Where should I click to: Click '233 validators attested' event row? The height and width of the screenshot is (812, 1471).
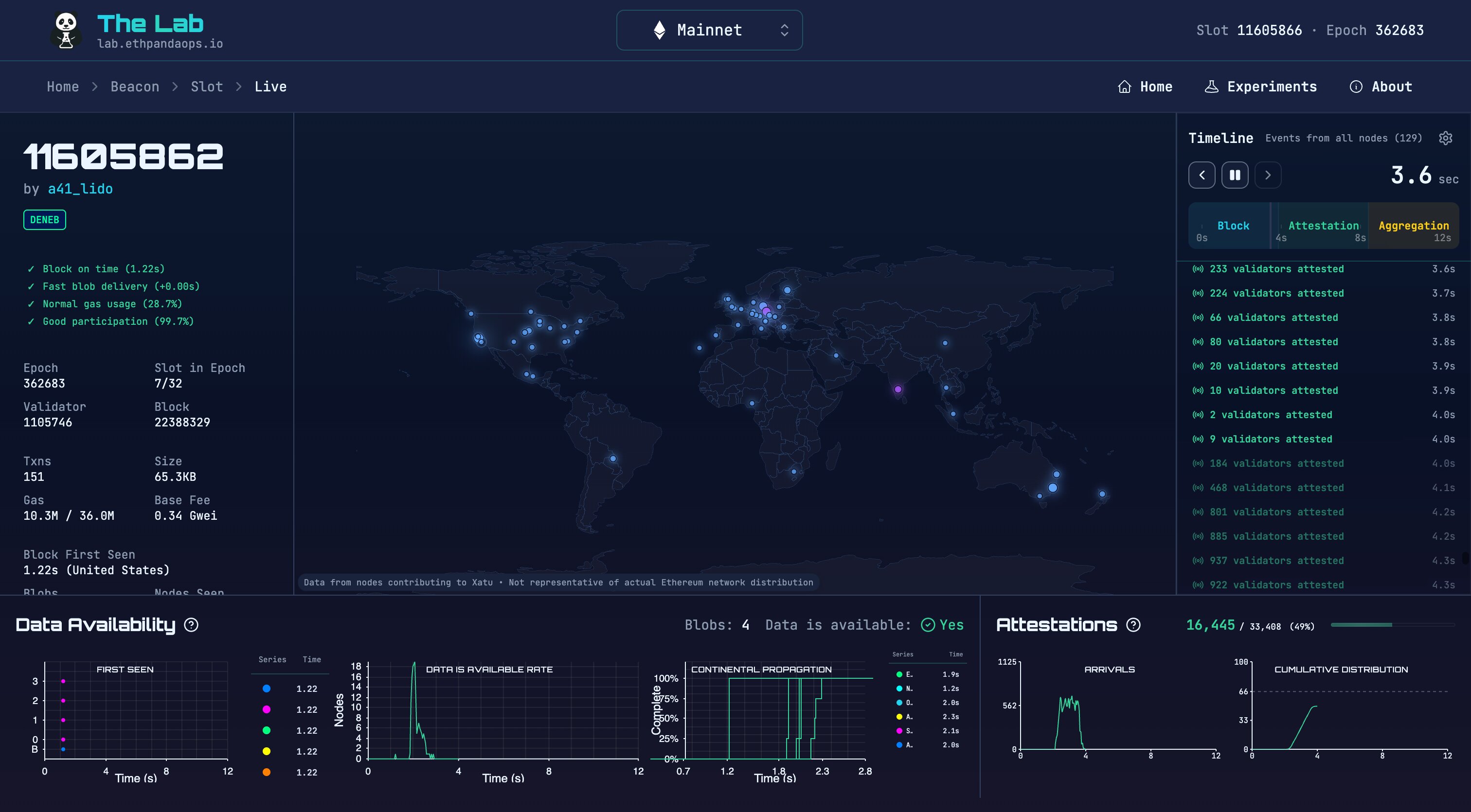pyautogui.click(x=1323, y=269)
